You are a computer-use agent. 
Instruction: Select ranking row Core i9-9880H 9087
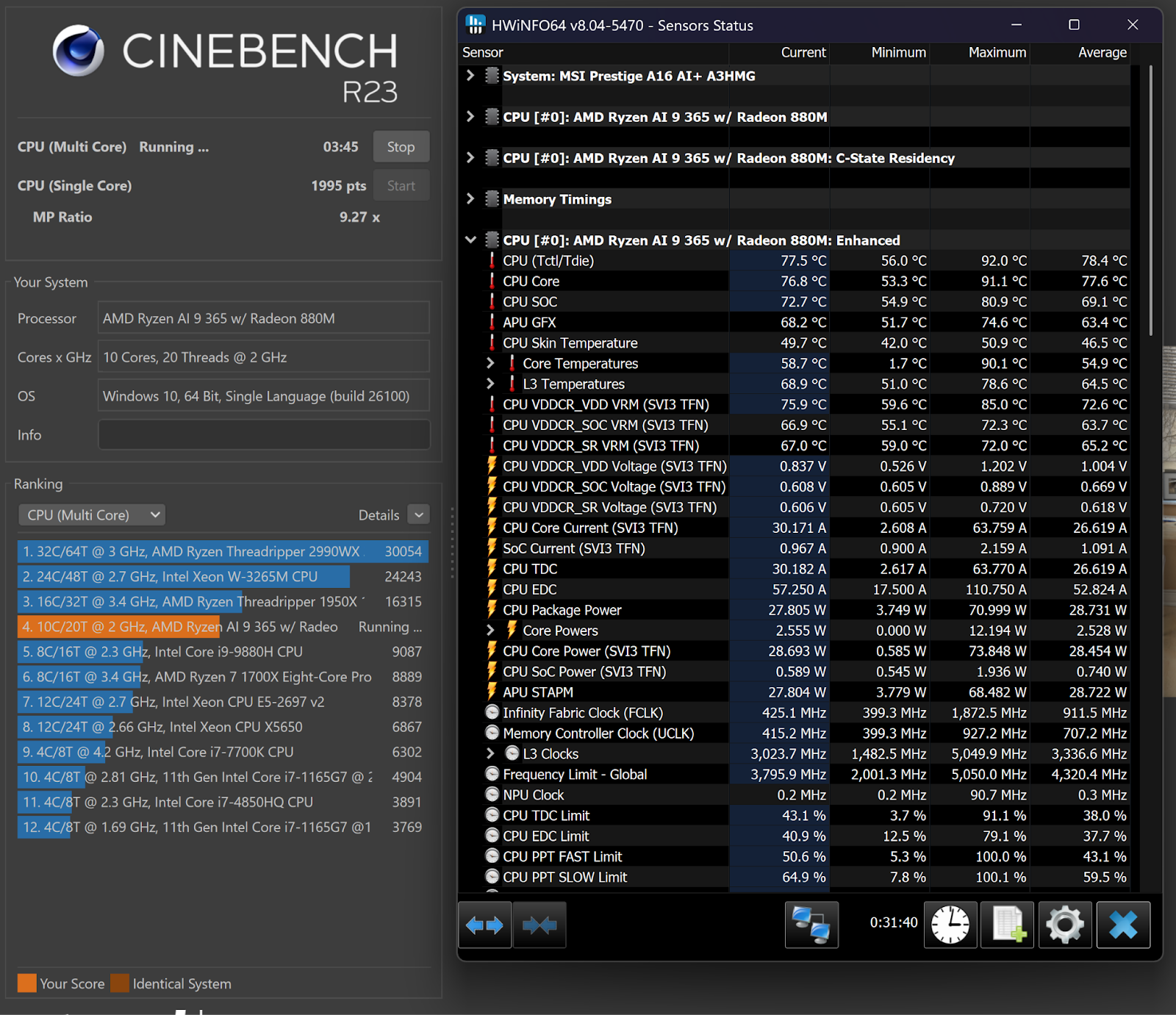pos(223,652)
